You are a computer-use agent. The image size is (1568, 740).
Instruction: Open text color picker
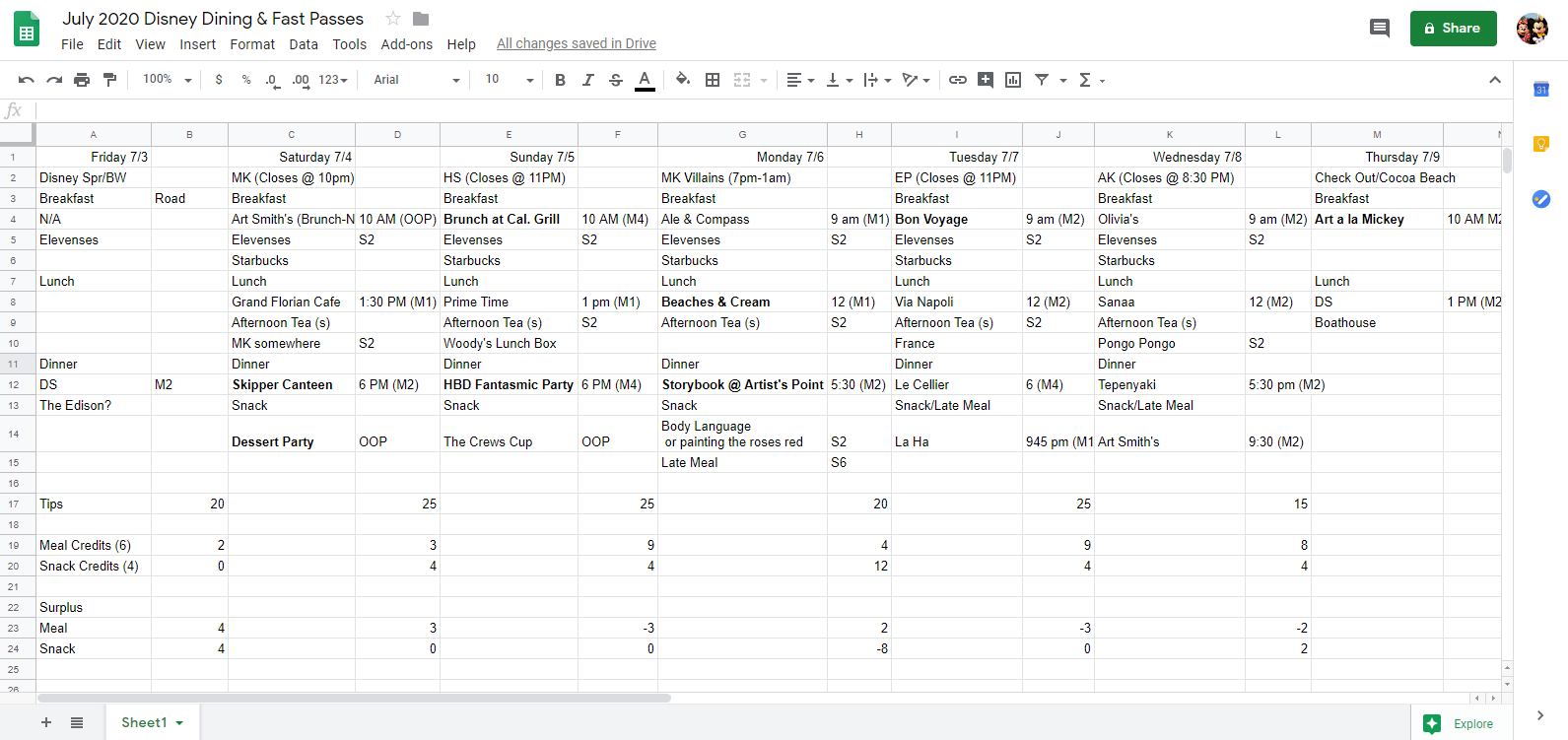pyautogui.click(x=645, y=80)
